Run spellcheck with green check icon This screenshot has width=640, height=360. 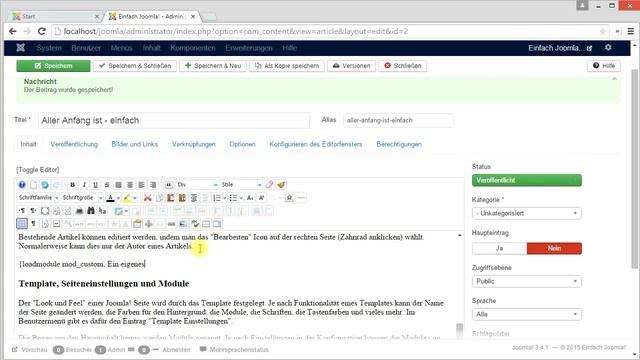click(196, 224)
